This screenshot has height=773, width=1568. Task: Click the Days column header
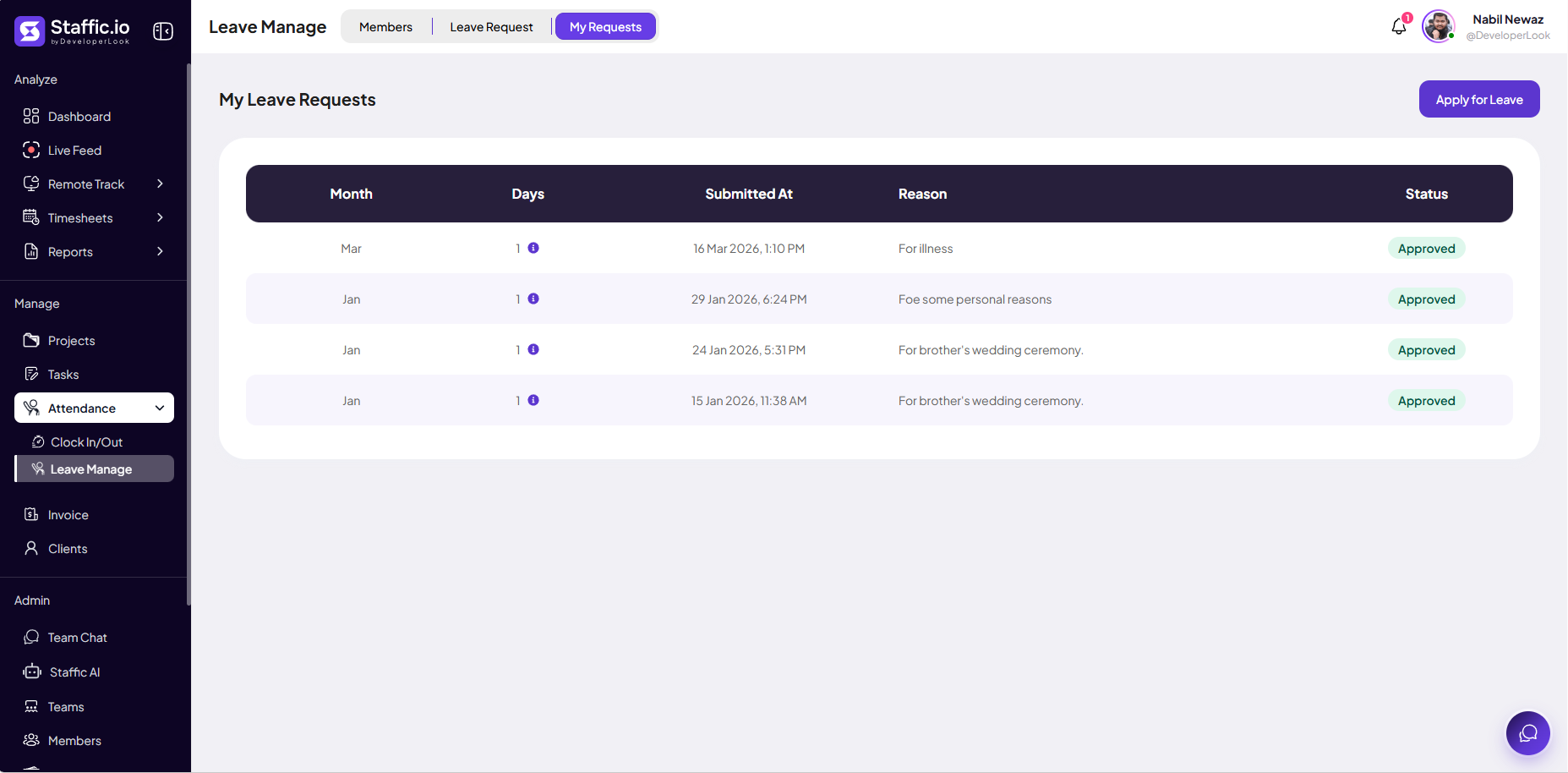coord(527,194)
